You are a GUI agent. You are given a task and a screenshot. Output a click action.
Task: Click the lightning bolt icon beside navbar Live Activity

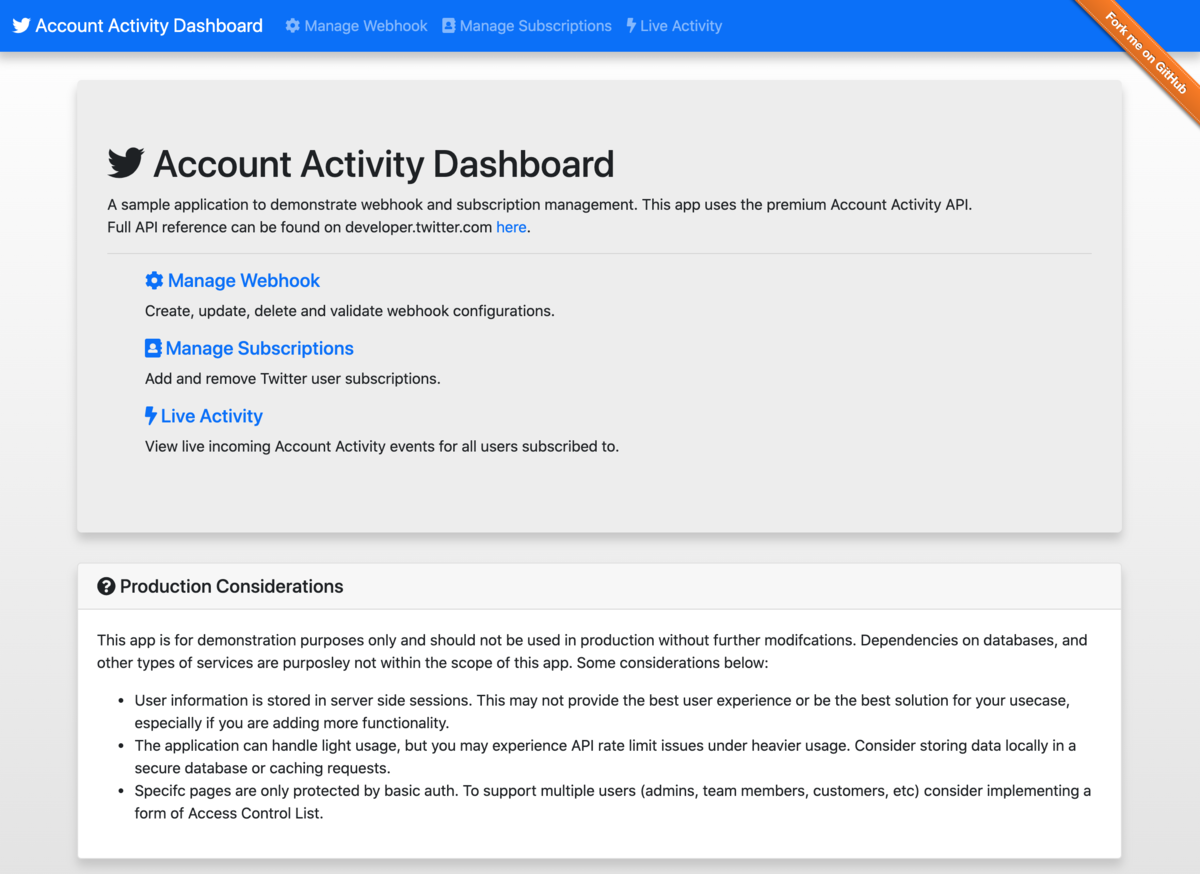[631, 26]
